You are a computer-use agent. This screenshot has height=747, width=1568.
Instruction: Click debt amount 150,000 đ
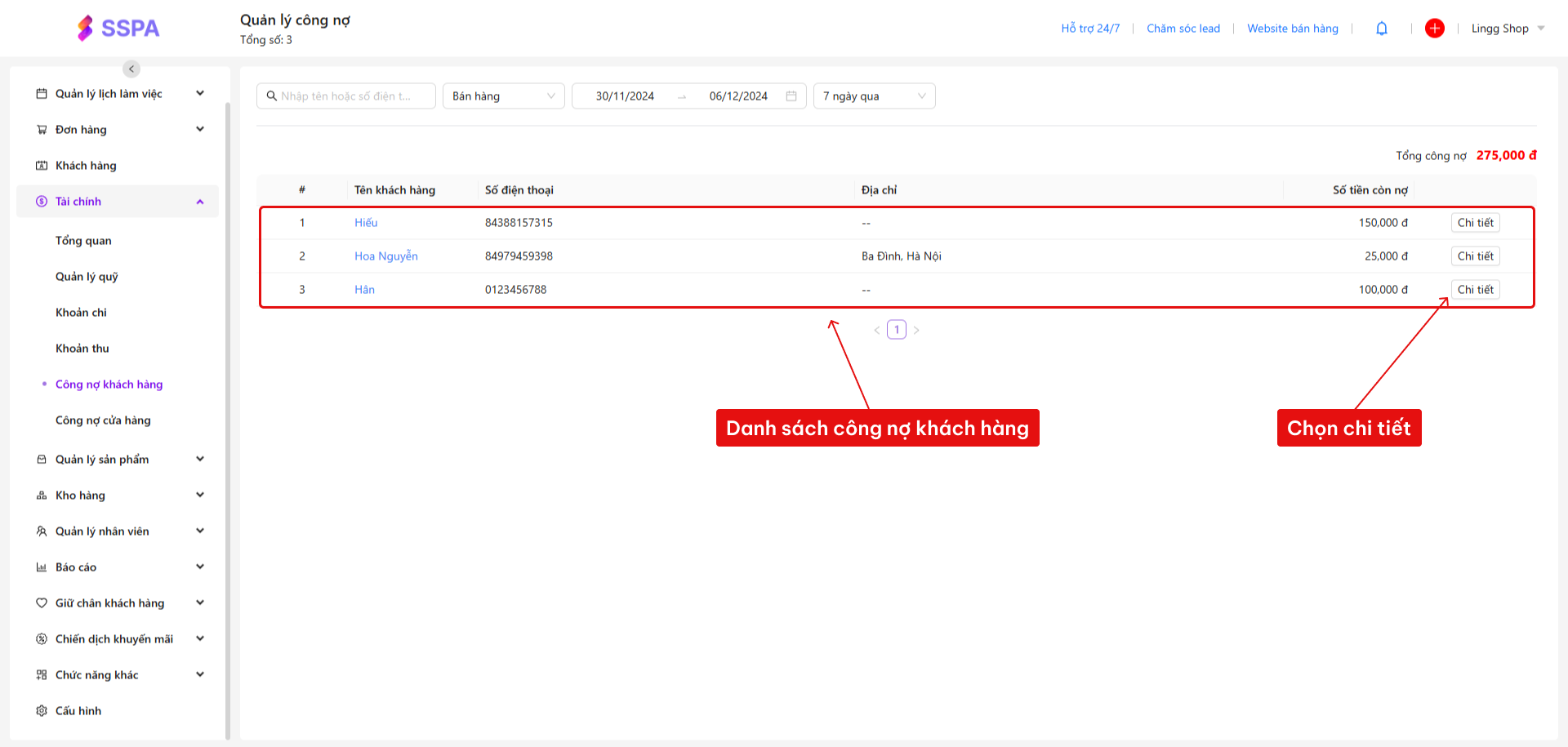tap(1383, 223)
